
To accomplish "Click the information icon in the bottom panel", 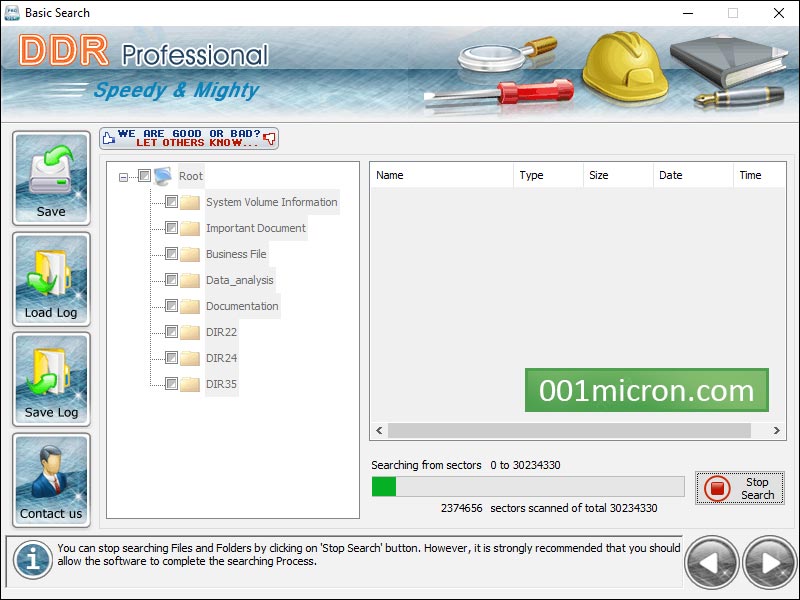I will [31, 561].
